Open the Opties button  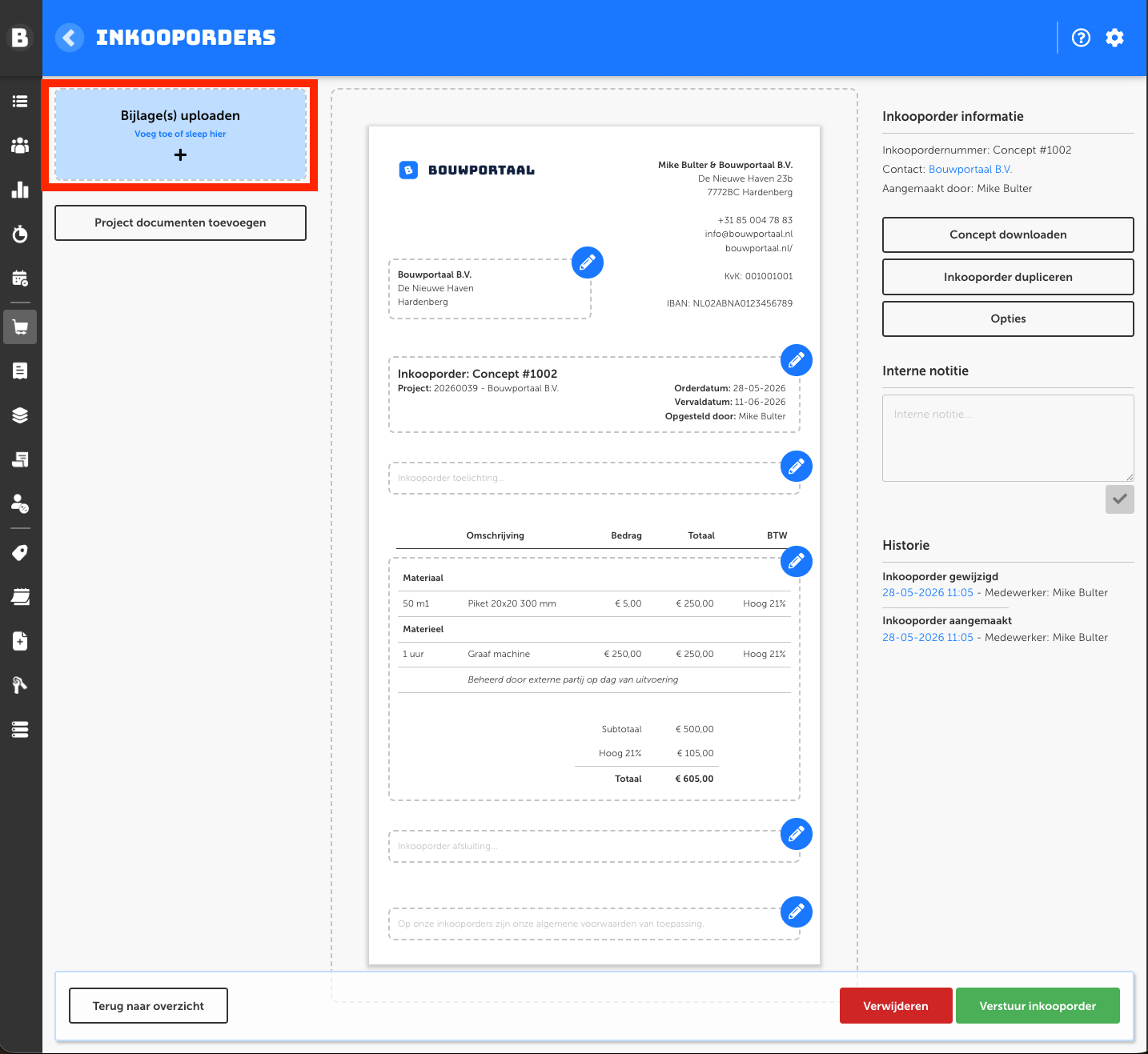click(x=1008, y=319)
